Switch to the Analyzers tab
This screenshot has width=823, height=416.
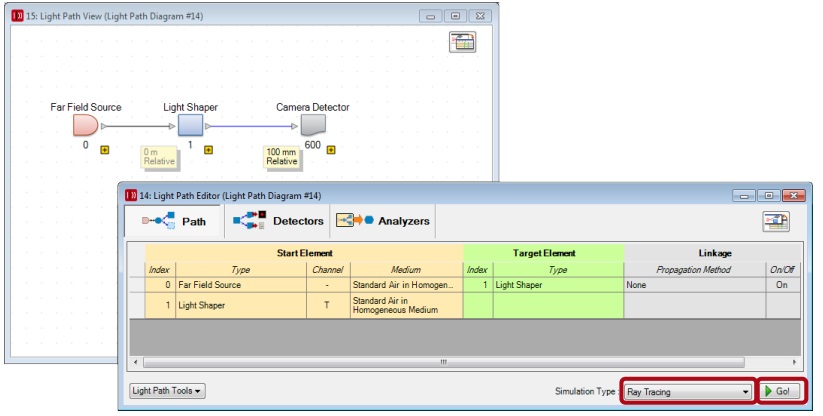click(383, 221)
